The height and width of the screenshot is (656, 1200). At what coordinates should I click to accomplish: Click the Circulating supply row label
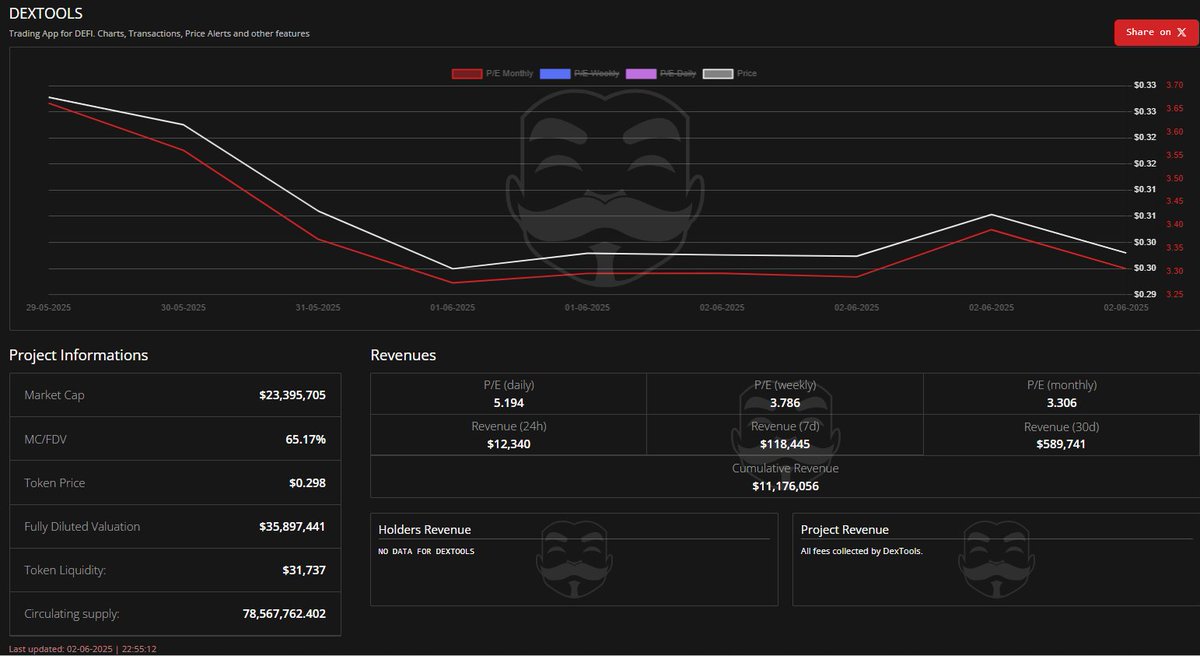[72, 614]
